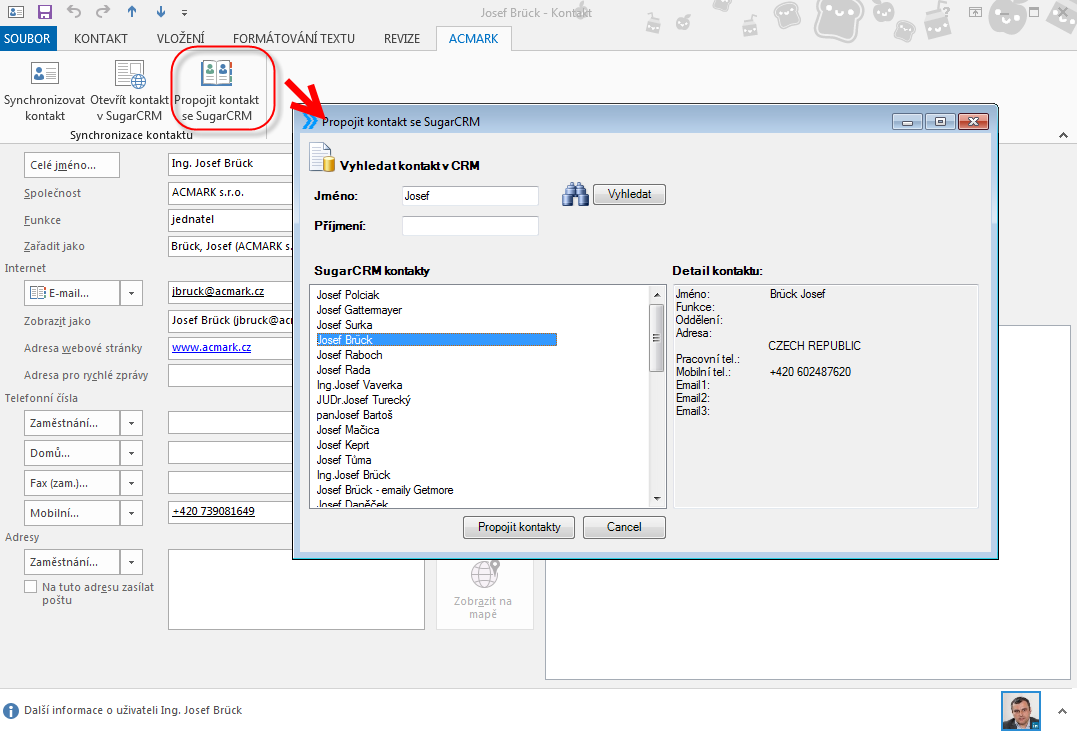The image size is (1077, 734).
Task: Select highlighted Josef Brück entry
Action: pos(436,340)
